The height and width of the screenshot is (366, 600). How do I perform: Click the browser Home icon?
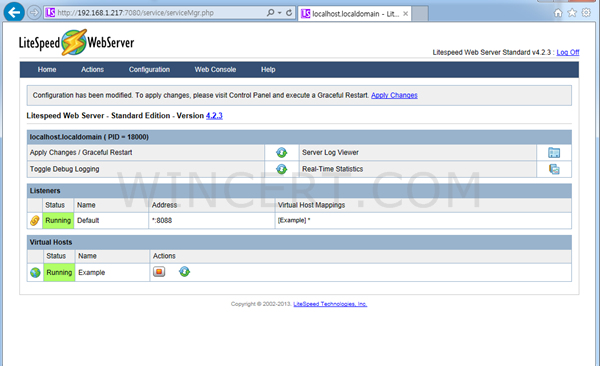[558, 13]
